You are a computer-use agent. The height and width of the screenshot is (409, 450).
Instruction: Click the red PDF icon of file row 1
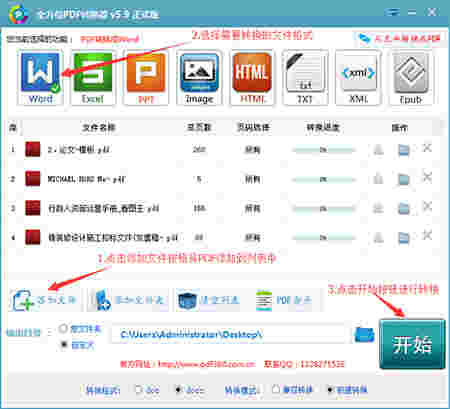pyautogui.click(x=33, y=149)
